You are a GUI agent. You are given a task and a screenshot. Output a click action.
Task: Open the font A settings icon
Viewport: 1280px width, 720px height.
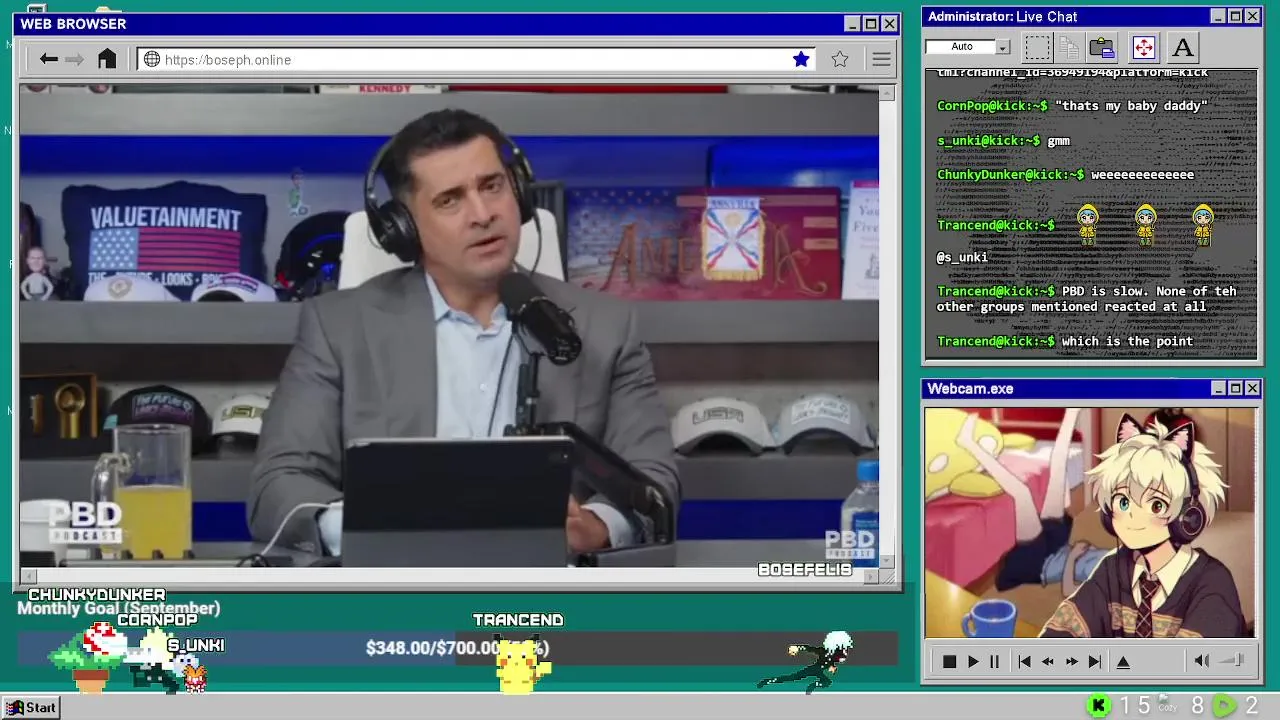pyautogui.click(x=1183, y=47)
